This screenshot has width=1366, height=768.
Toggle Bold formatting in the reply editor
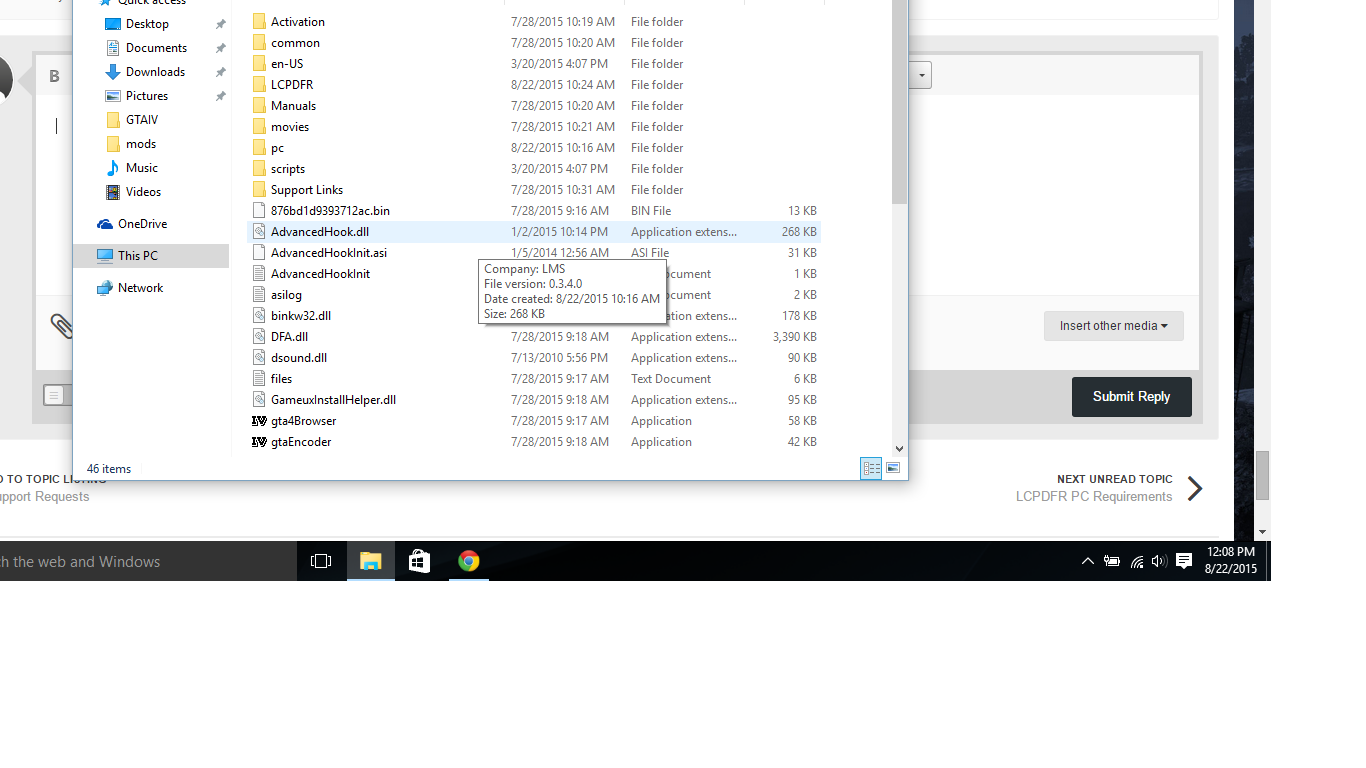click(54, 76)
